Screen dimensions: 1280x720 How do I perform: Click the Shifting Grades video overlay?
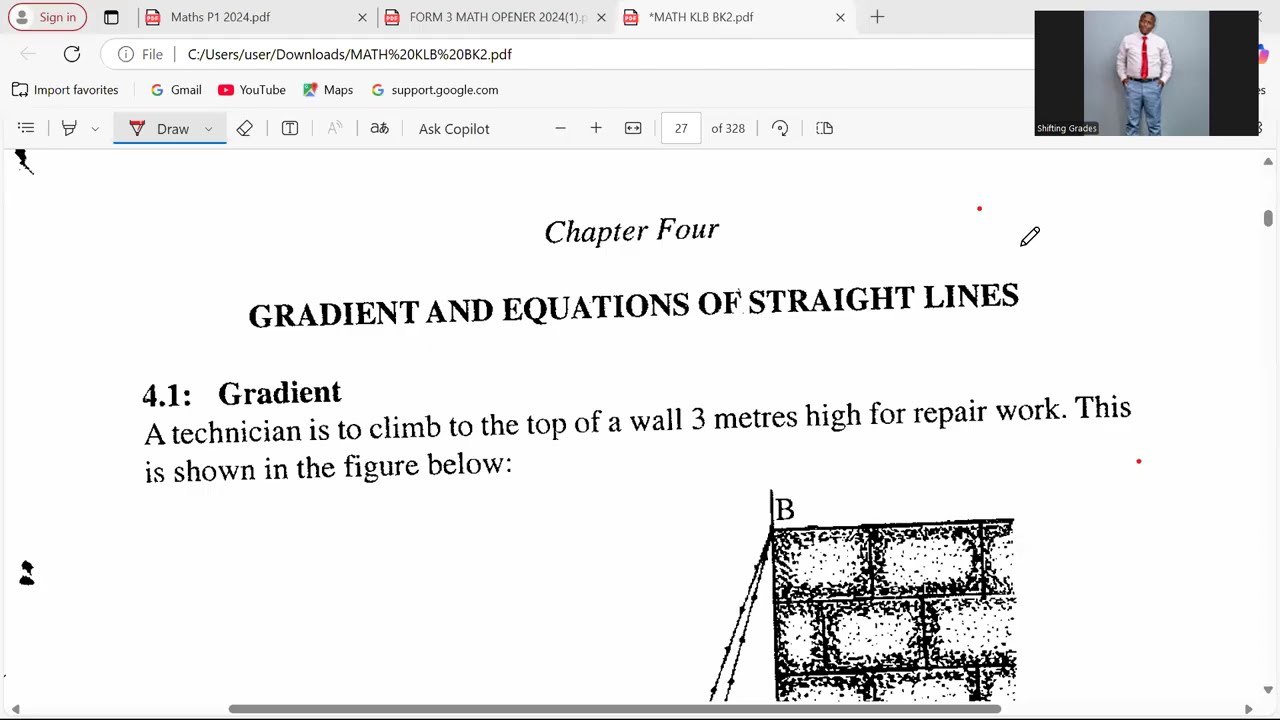pyautogui.click(x=1146, y=73)
